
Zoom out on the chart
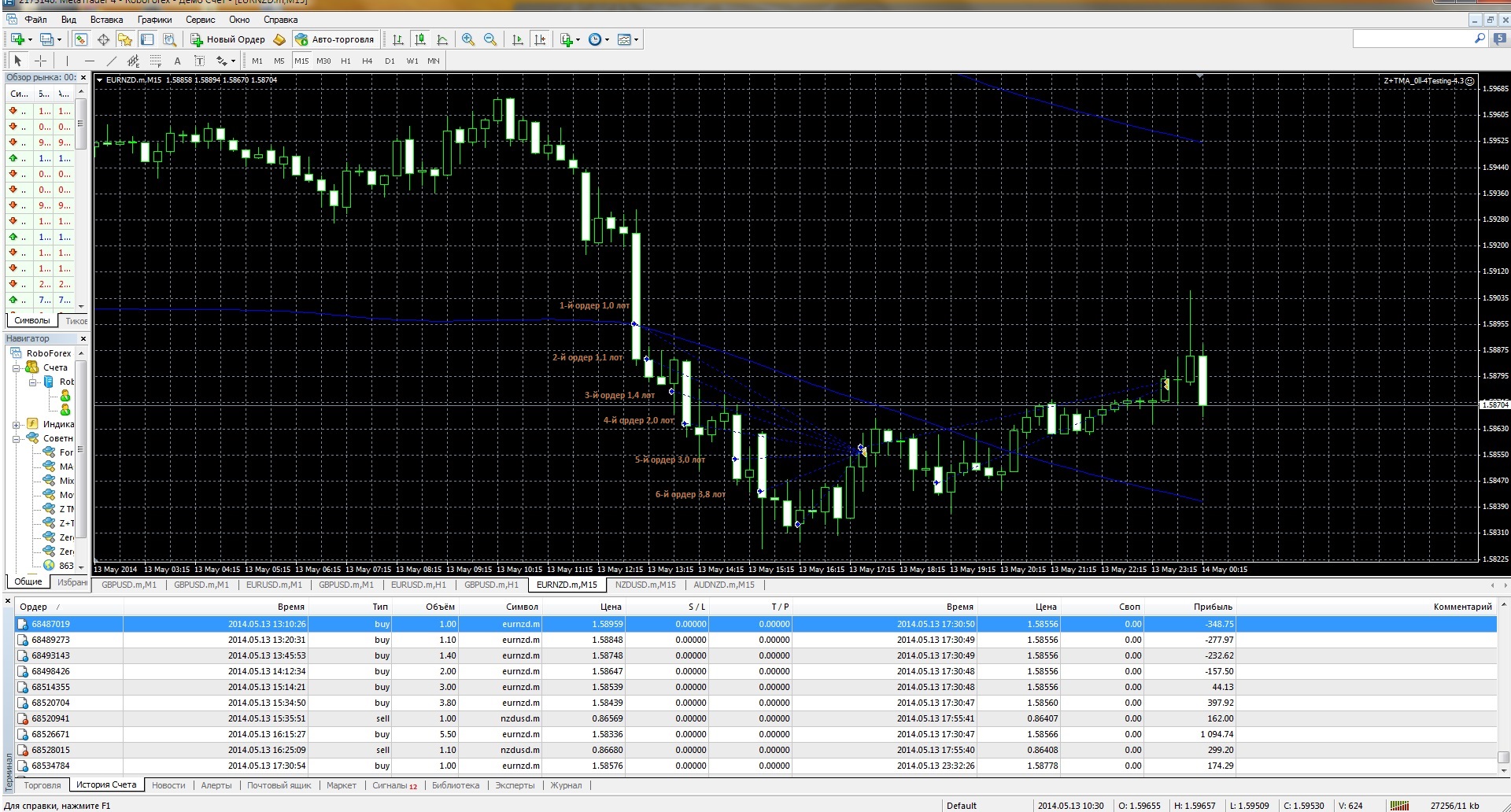pyautogui.click(x=490, y=39)
